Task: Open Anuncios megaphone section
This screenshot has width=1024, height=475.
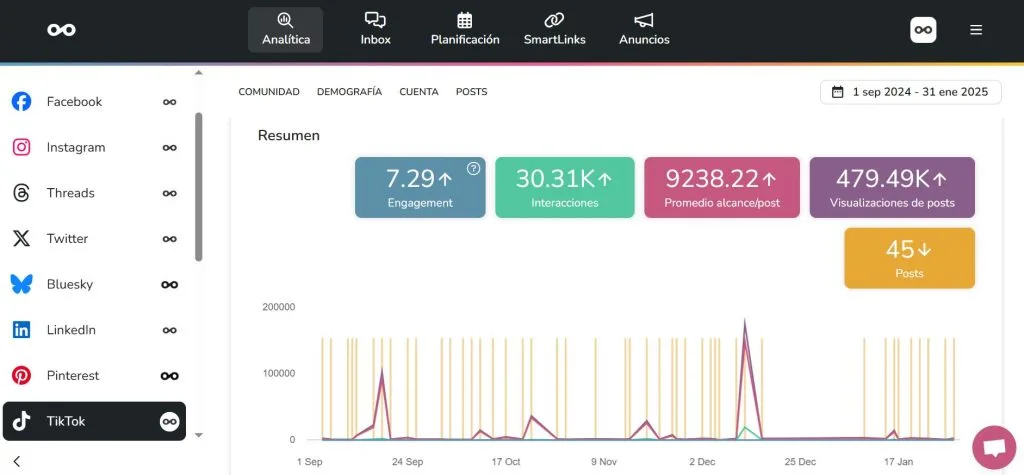Action: (644, 29)
